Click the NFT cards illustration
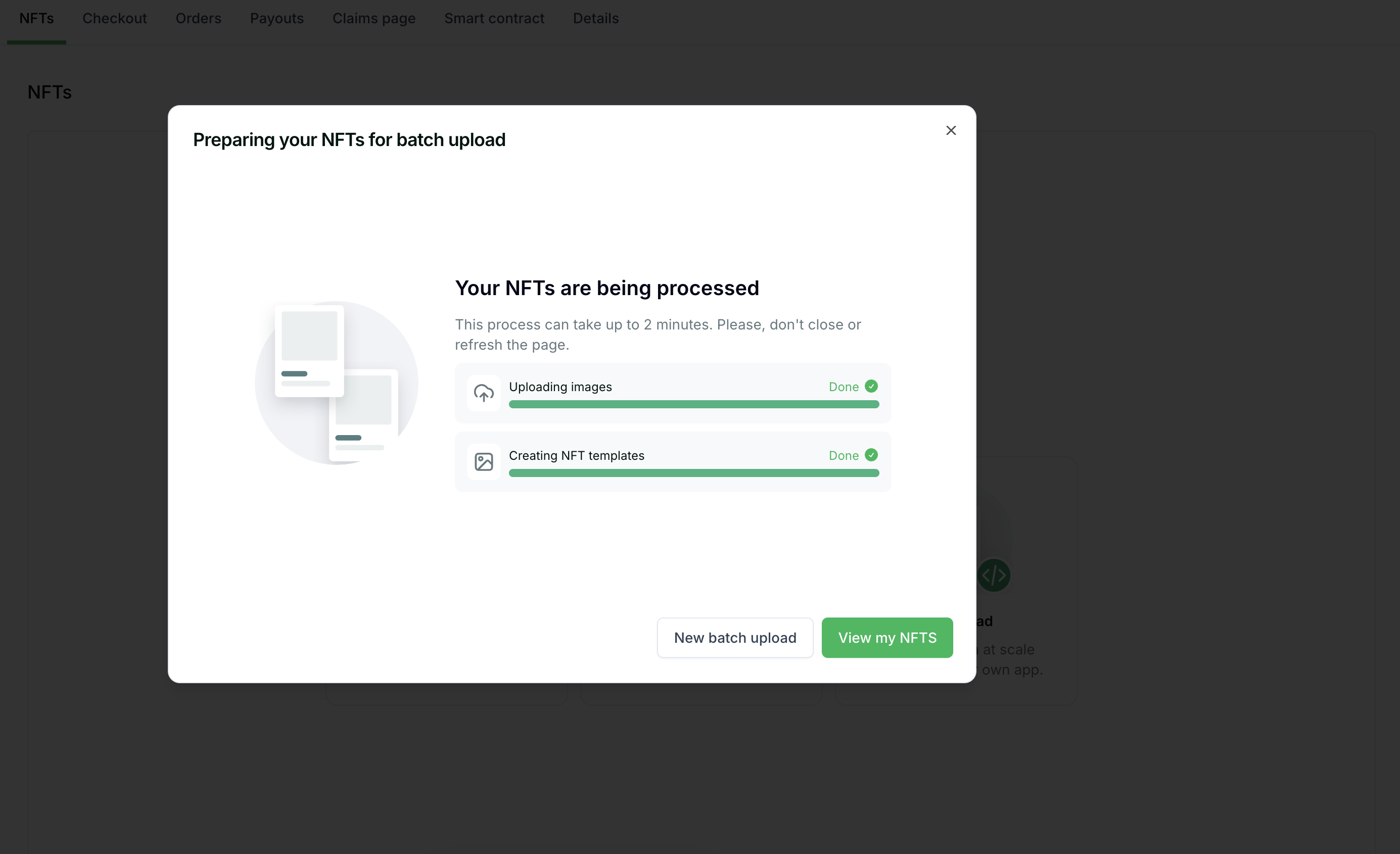Image resolution: width=1400 pixels, height=854 pixels. [x=337, y=383]
